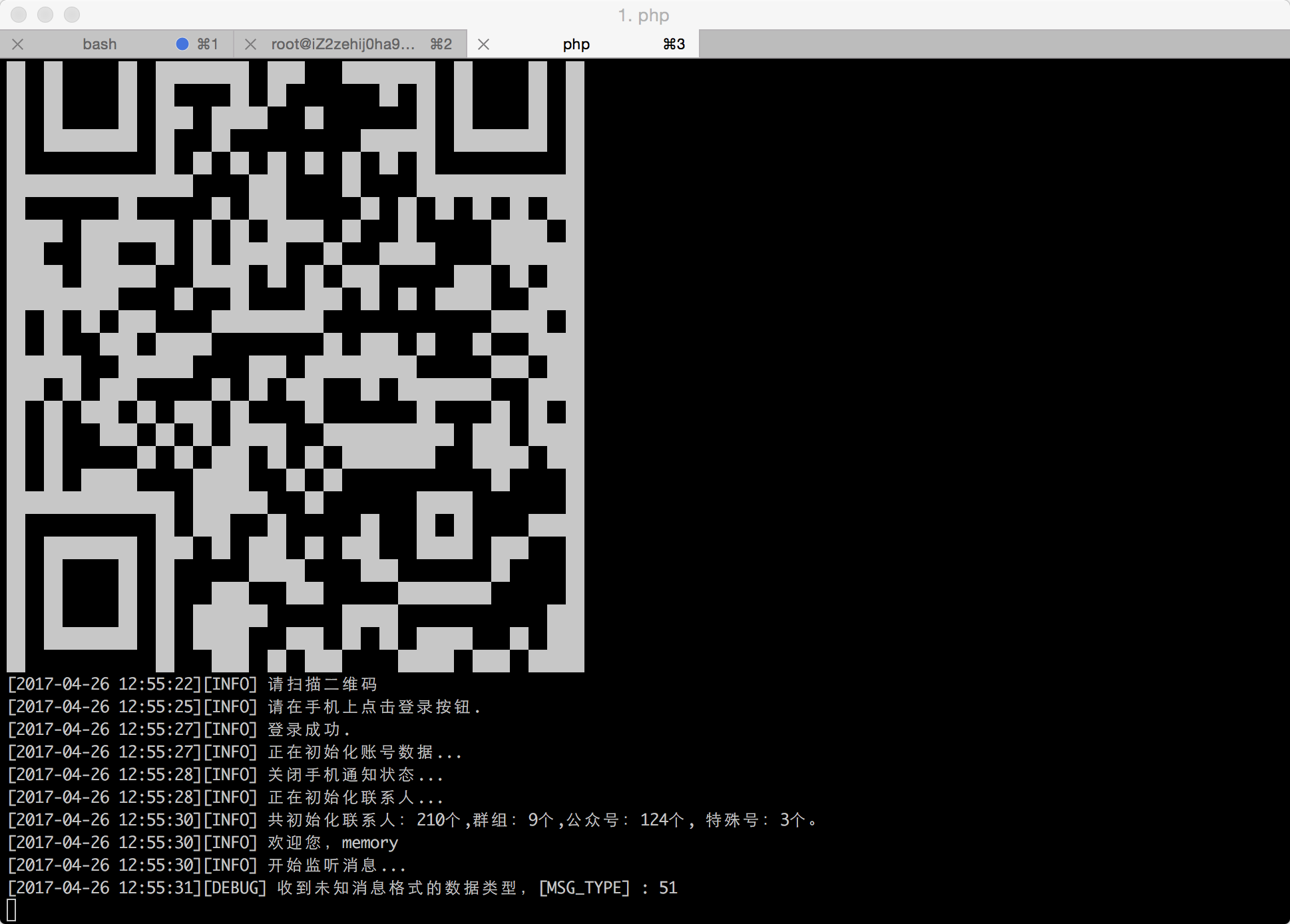Click the DEBUG line with MSG_TYPE 51
This screenshot has width=1290, height=924.
coord(343,888)
